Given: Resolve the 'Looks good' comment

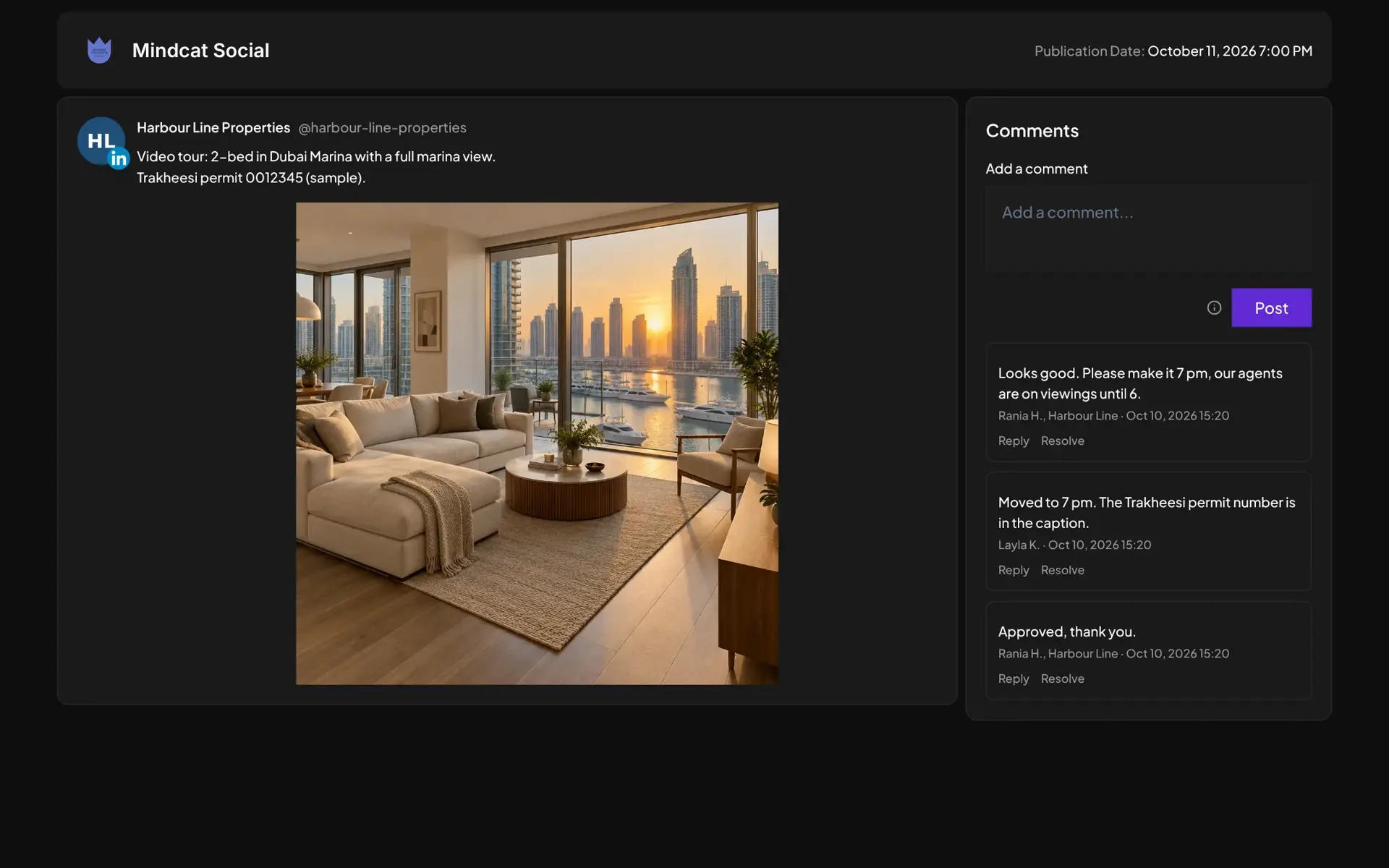Looking at the screenshot, I should point(1062,441).
